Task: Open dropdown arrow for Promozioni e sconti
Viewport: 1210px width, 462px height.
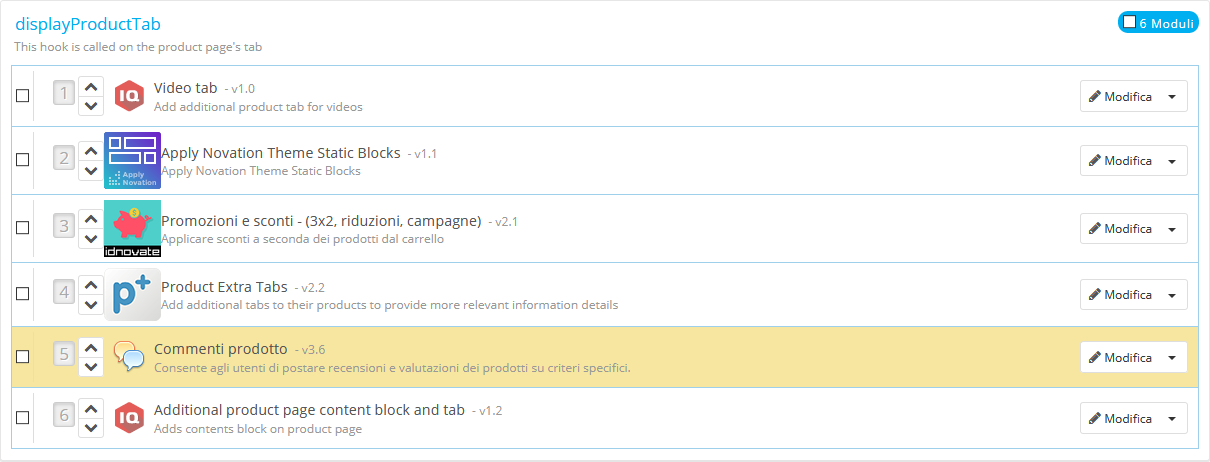Action: 1172,229
